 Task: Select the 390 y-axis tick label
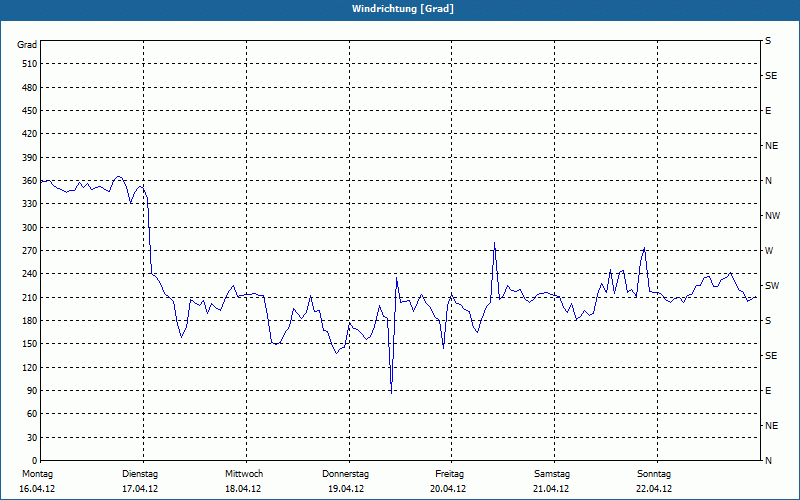30,158
